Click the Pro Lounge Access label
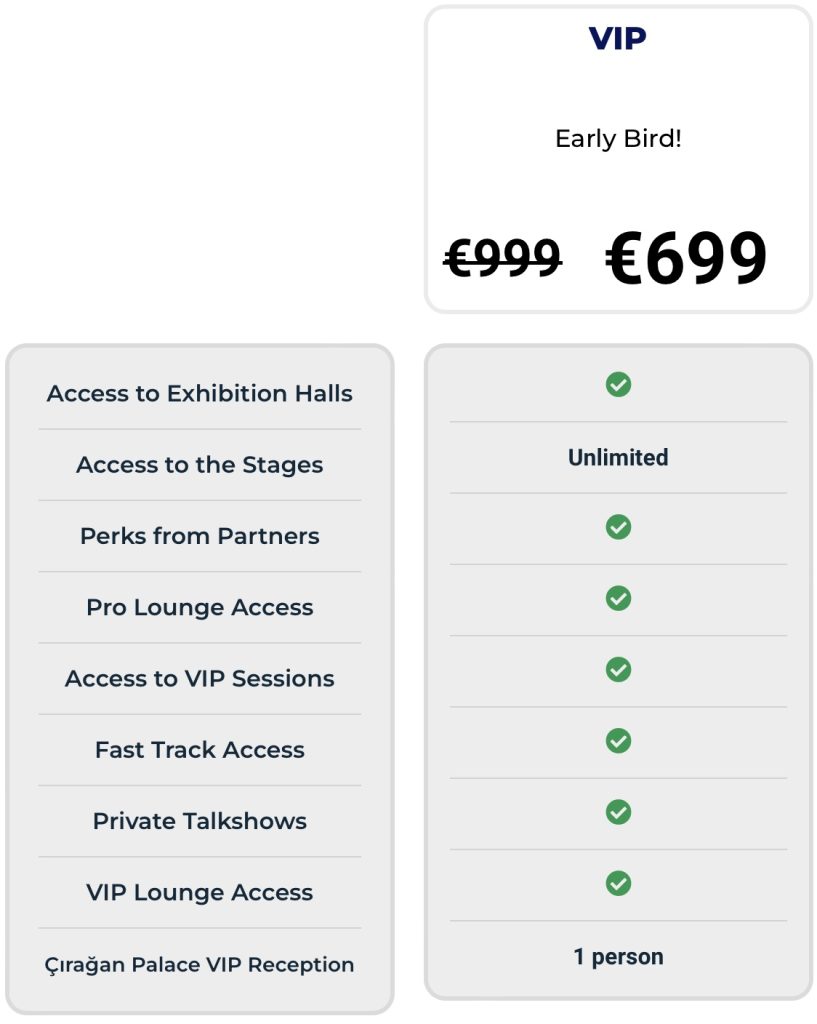817x1024 pixels. (200, 607)
